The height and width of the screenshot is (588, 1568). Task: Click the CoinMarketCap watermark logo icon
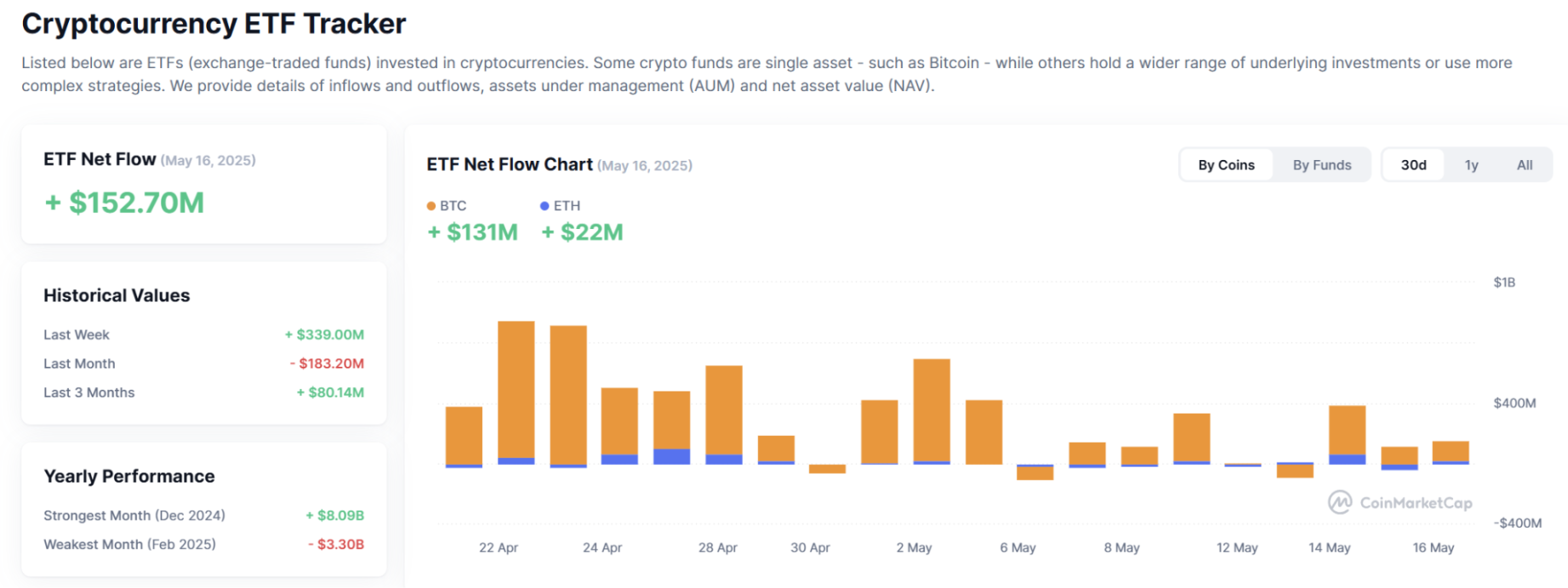pyautogui.click(x=1340, y=502)
